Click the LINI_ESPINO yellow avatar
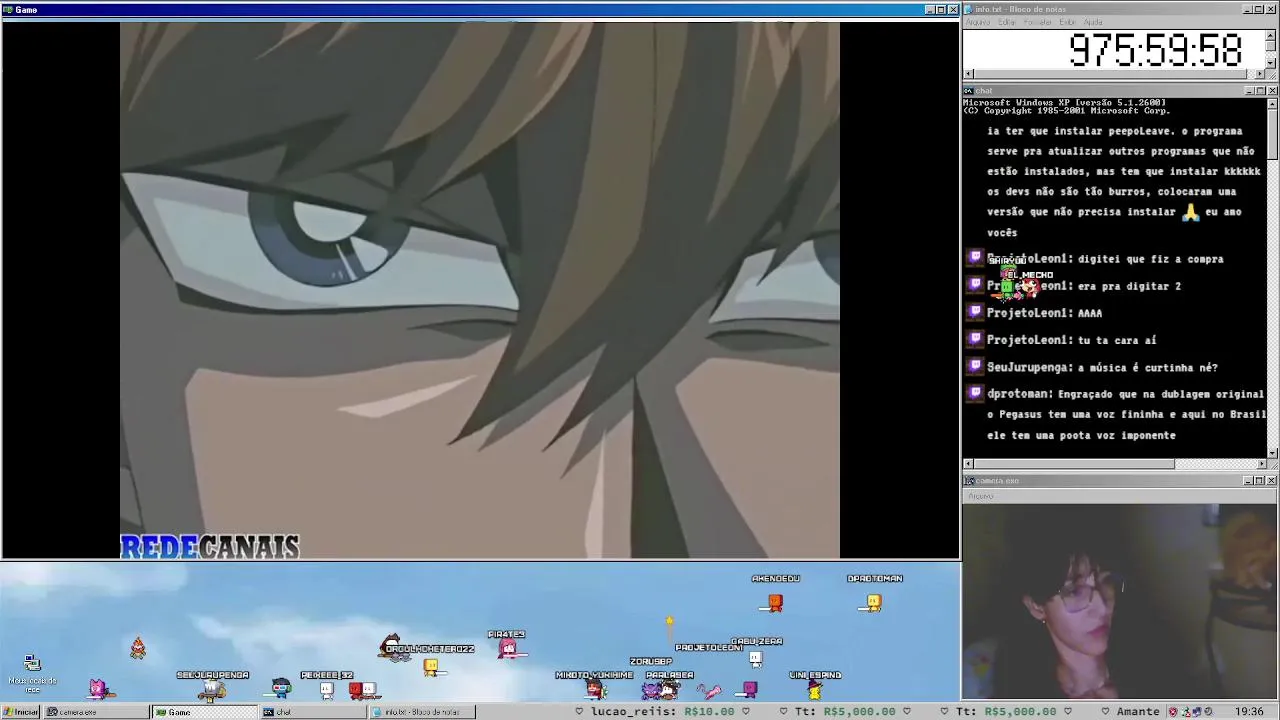The image size is (1280, 720). pyautogui.click(x=815, y=690)
